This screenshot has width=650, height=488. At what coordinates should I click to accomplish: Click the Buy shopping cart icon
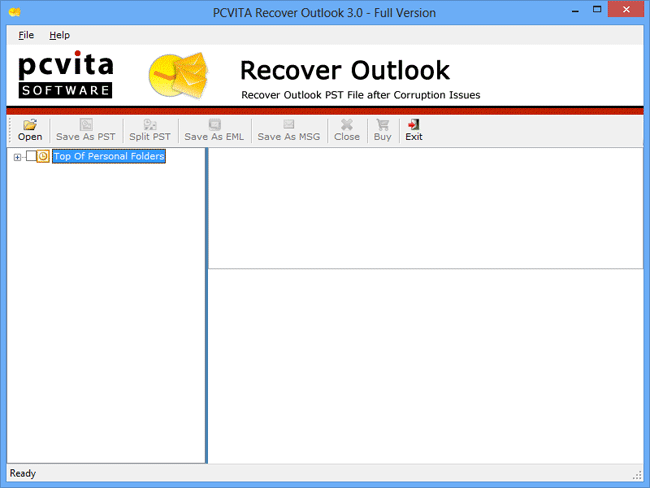coord(382,125)
